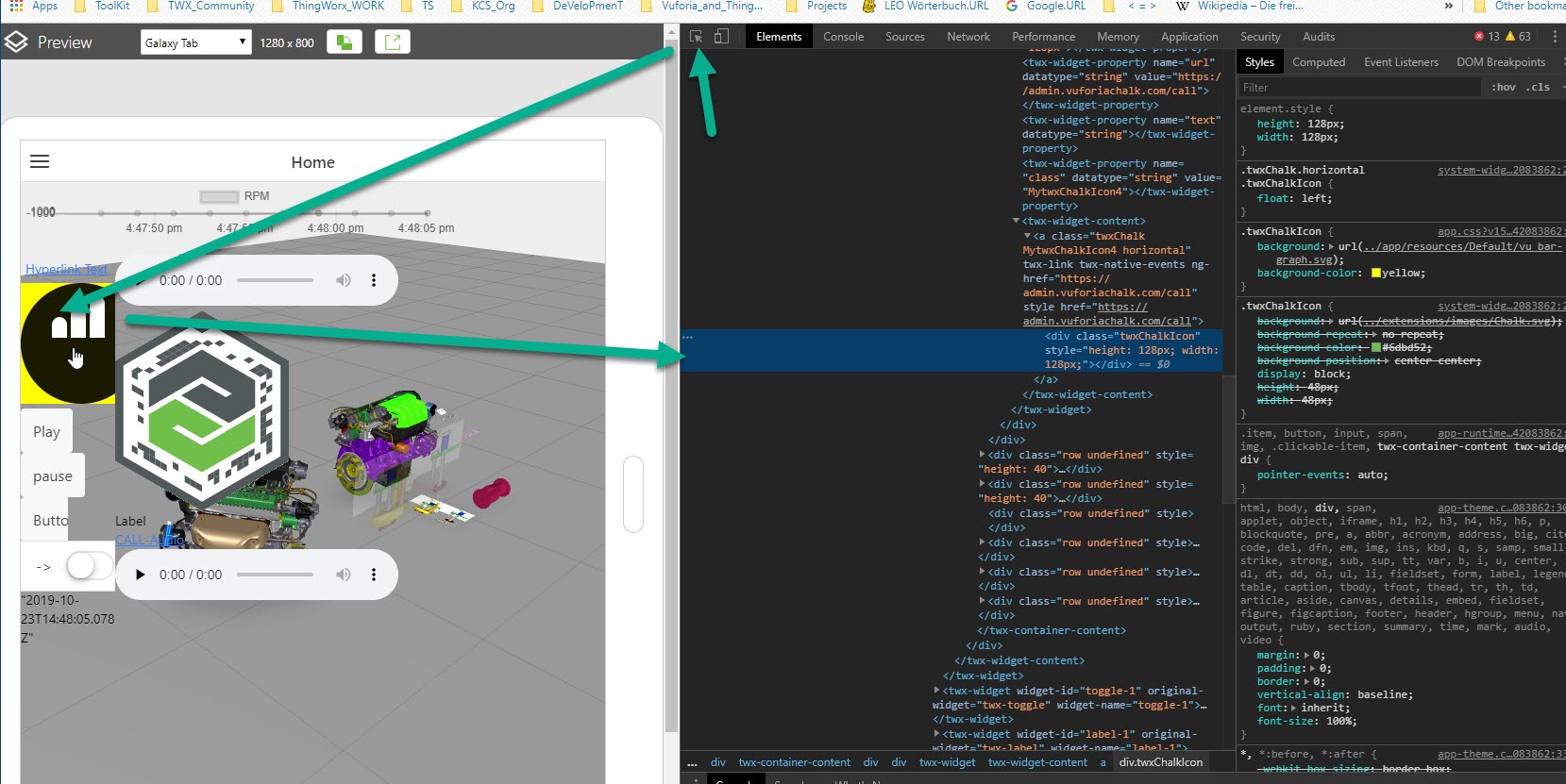Toggle the .cls class editor
1566x784 pixels.
coord(1540,88)
